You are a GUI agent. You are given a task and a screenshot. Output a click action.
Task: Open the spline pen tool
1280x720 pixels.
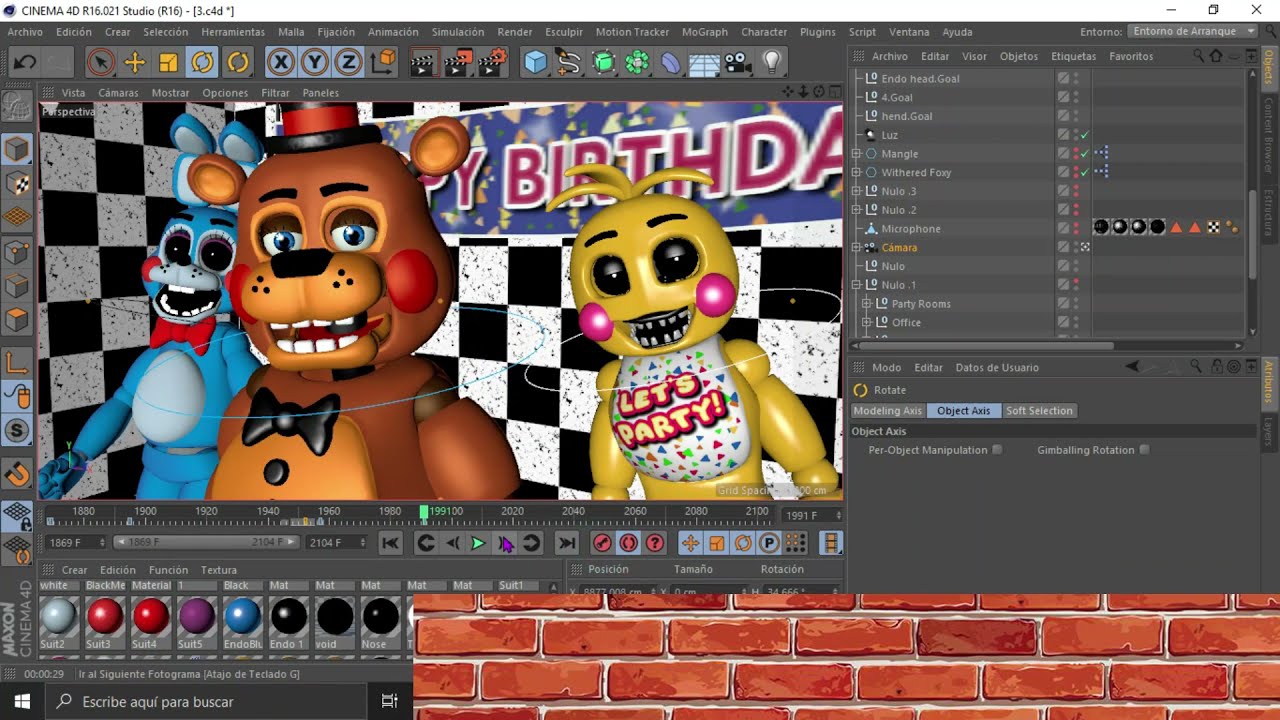569,63
